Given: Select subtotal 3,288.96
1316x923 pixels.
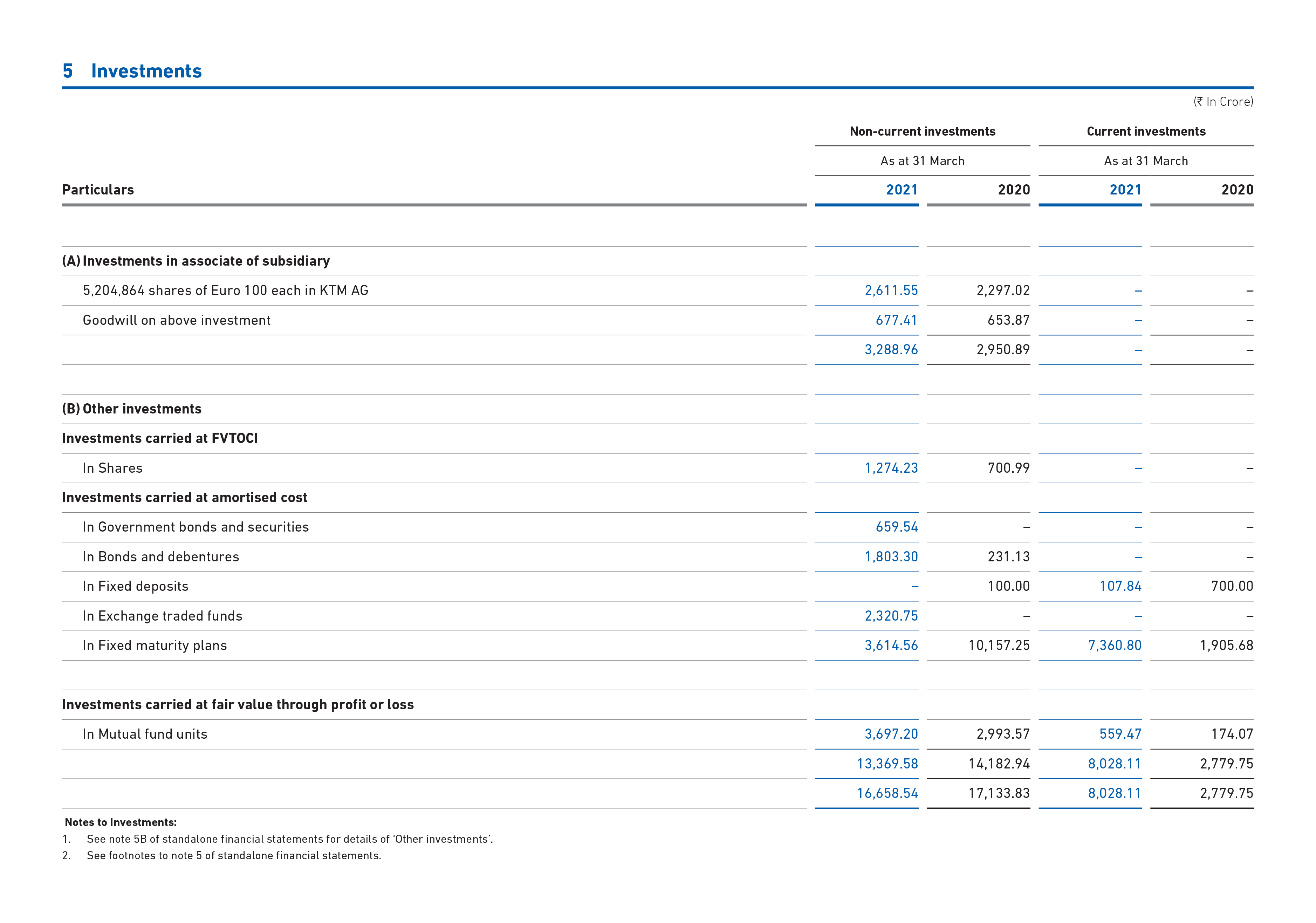Looking at the screenshot, I should (891, 350).
